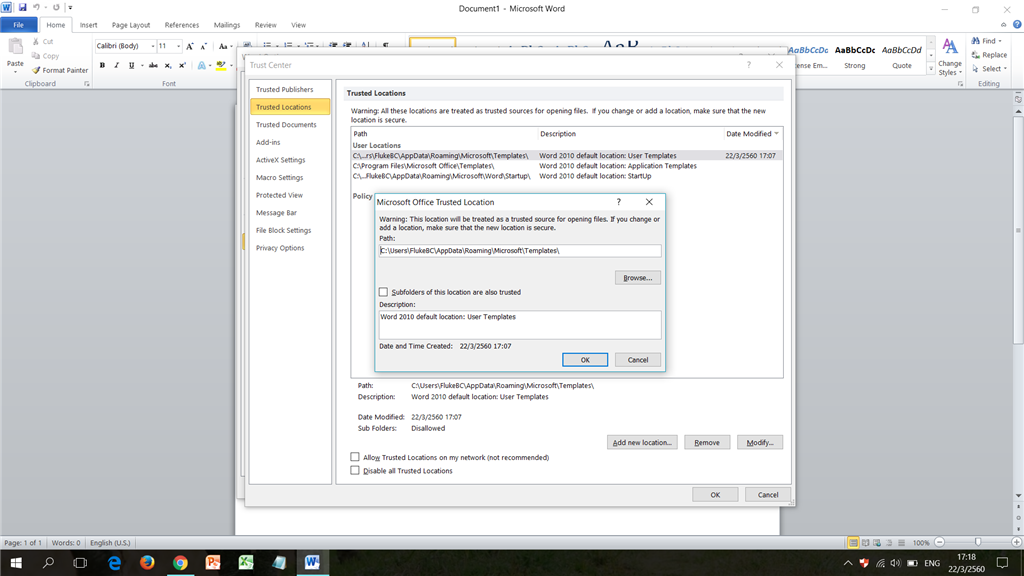This screenshot has width=1024, height=576.
Task: Switch to Print Layout view icon
Action: click(853, 543)
